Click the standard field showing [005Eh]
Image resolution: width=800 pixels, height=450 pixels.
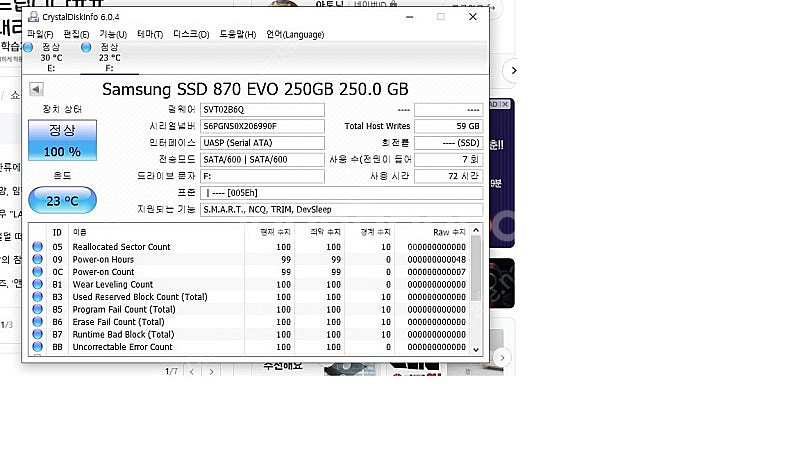click(341, 193)
